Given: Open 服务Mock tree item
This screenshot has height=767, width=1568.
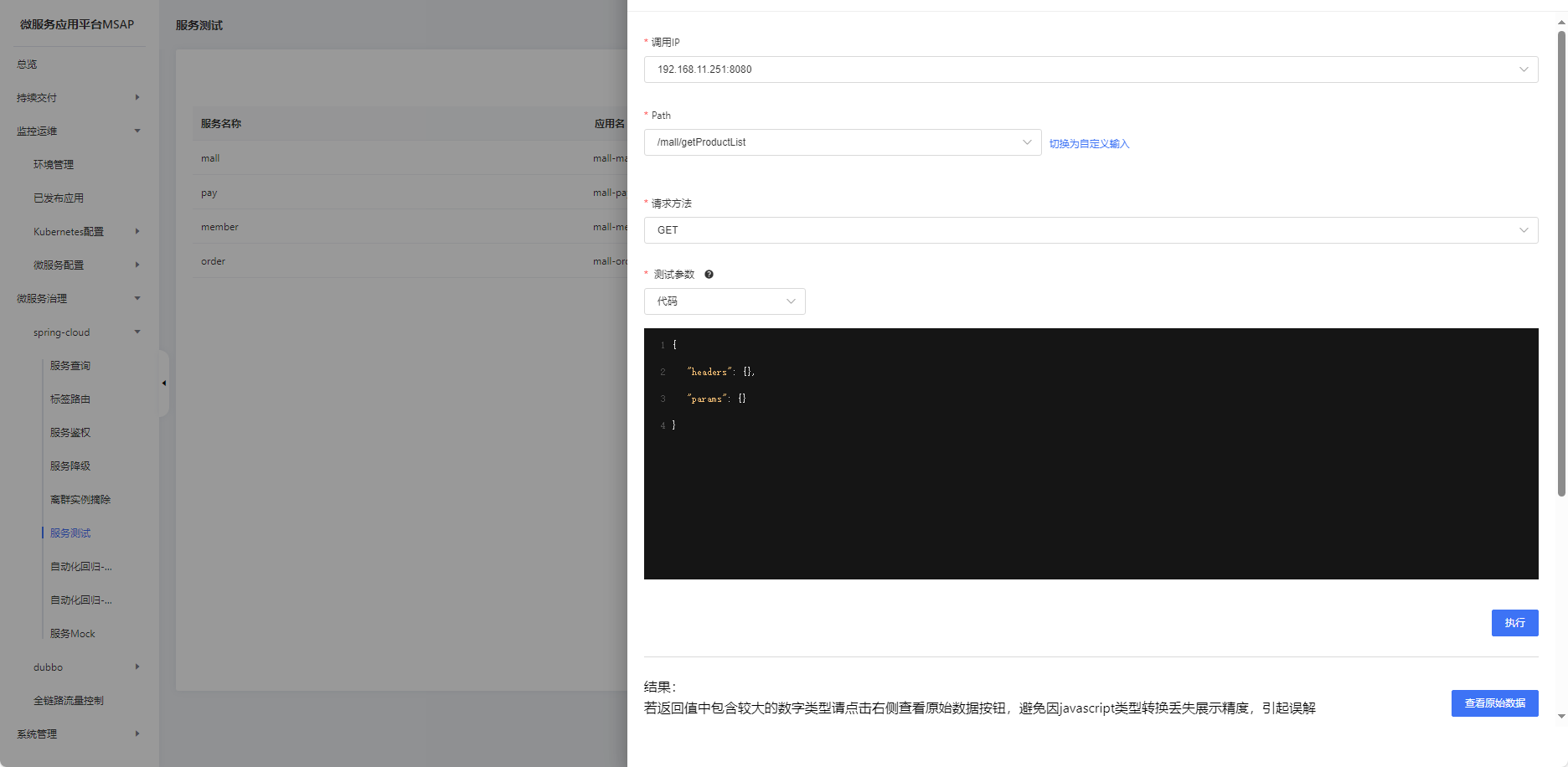Looking at the screenshot, I should point(73,634).
